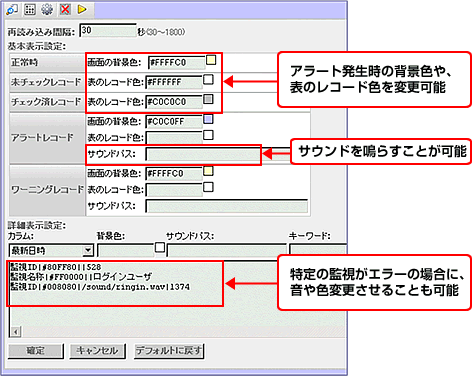The width and height of the screenshot is (472, 376).
Task: Click the キーワード input field
Action: pos(318,250)
